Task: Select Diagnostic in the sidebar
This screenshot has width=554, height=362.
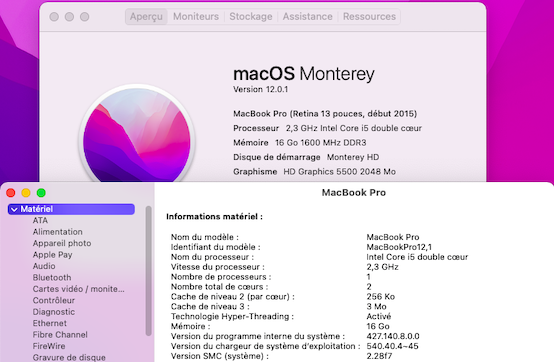Action: 54,312
